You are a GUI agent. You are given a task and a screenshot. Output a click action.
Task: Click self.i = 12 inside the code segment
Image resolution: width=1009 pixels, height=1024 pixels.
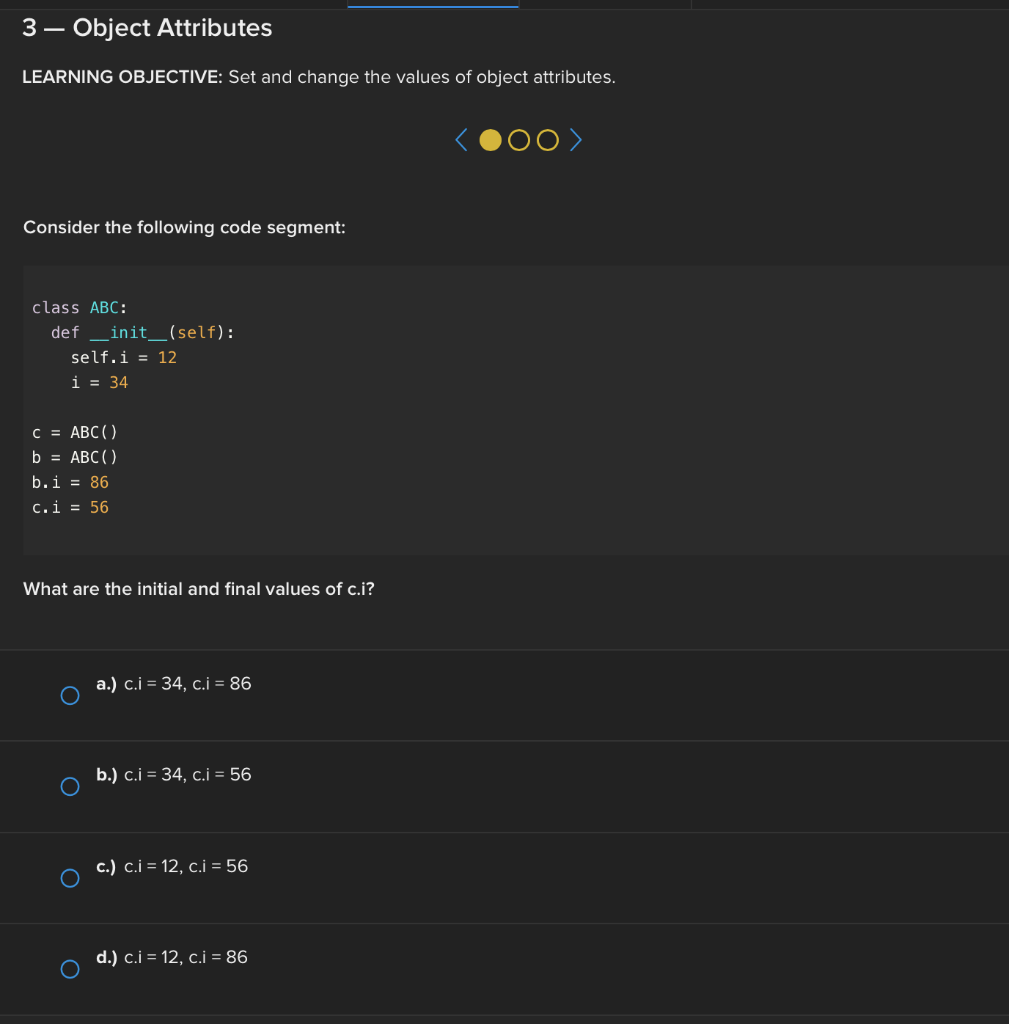click(123, 357)
